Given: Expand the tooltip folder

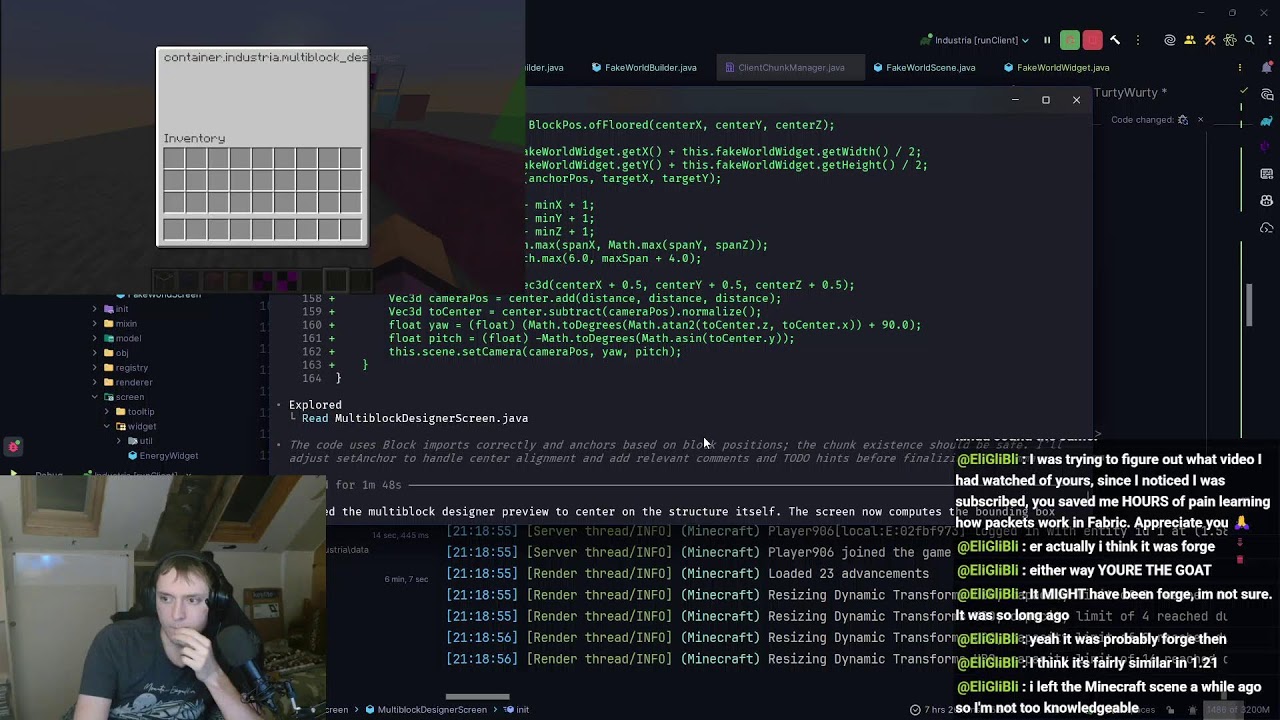Looking at the screenshot, I should 108,412.
